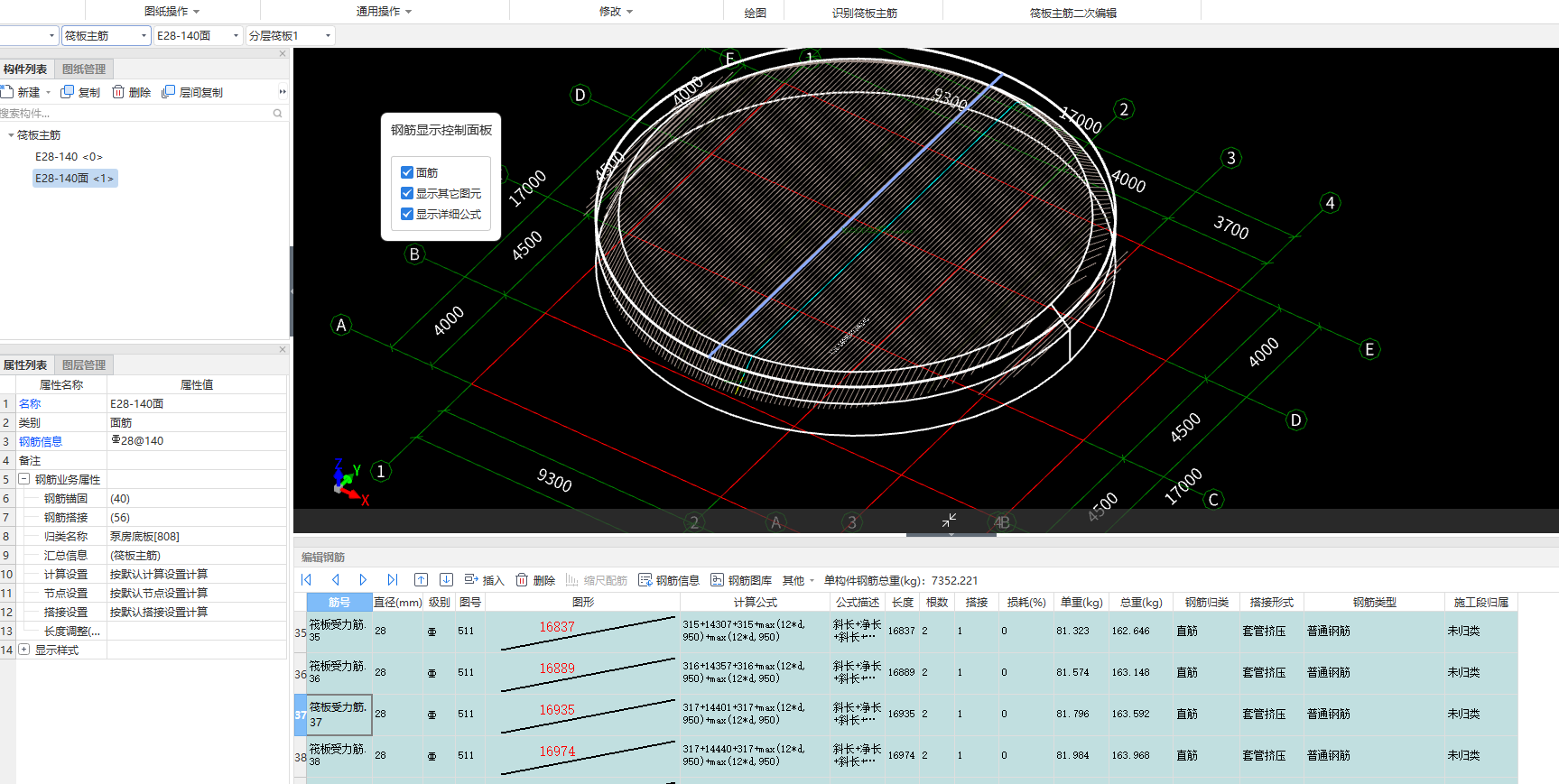This screenshot has width=1559, height=784.
Task: Collapse 钢筋业务属性 property group
Action: (x=24, y=479)
